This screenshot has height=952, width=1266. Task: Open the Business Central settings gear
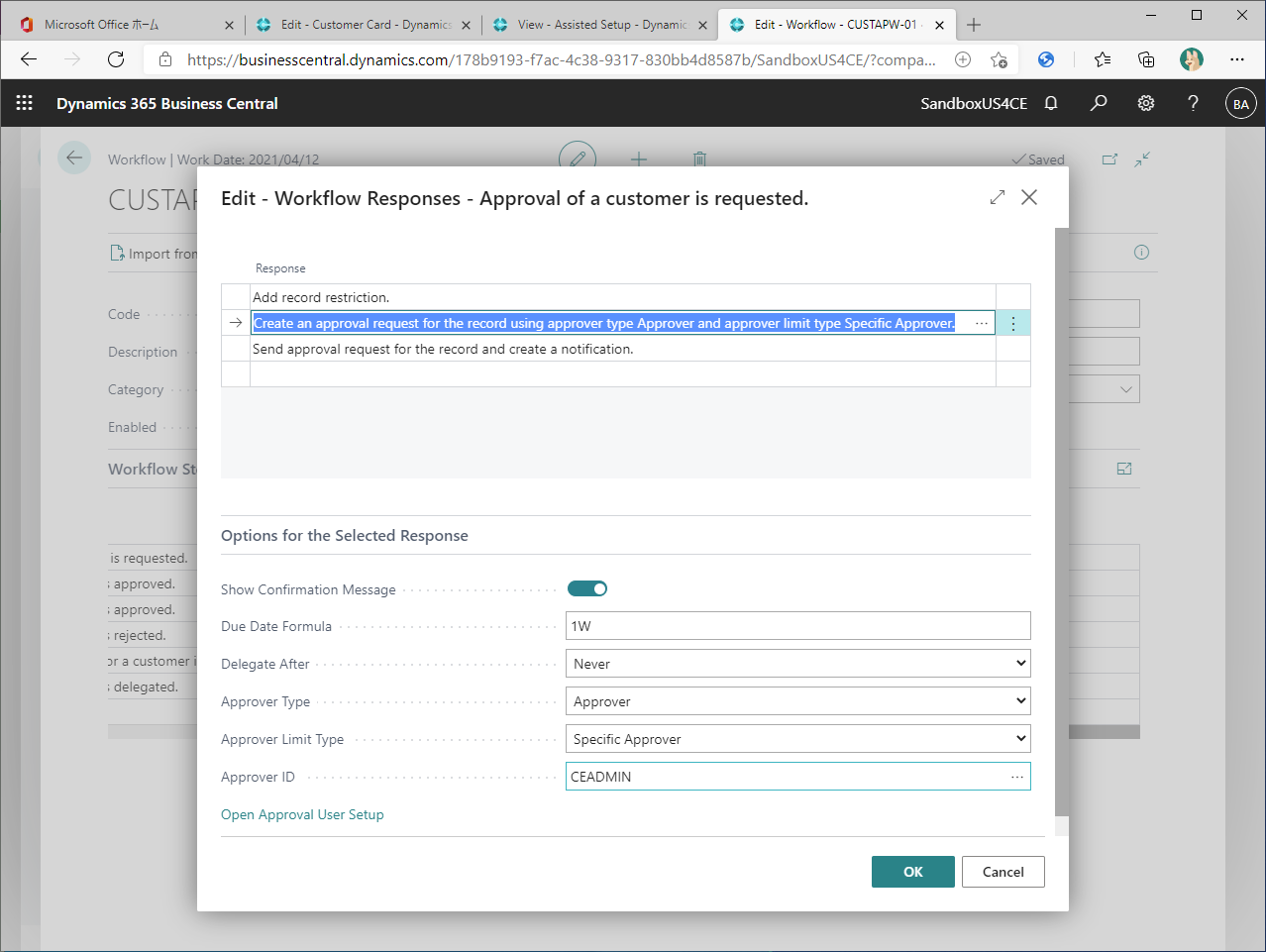click(x=1145, y=103)
